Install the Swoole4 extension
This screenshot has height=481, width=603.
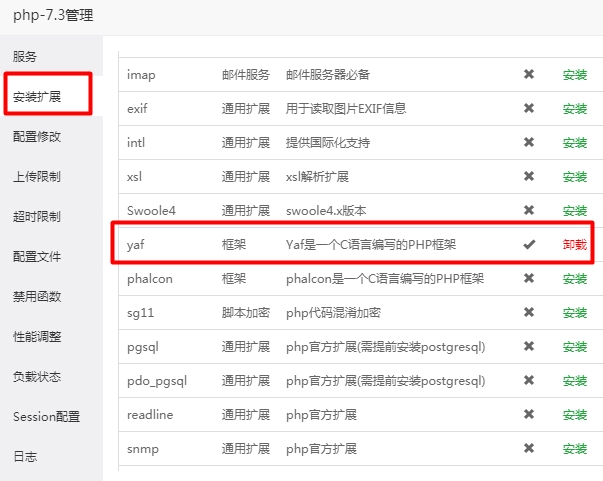tap(575, 211)
